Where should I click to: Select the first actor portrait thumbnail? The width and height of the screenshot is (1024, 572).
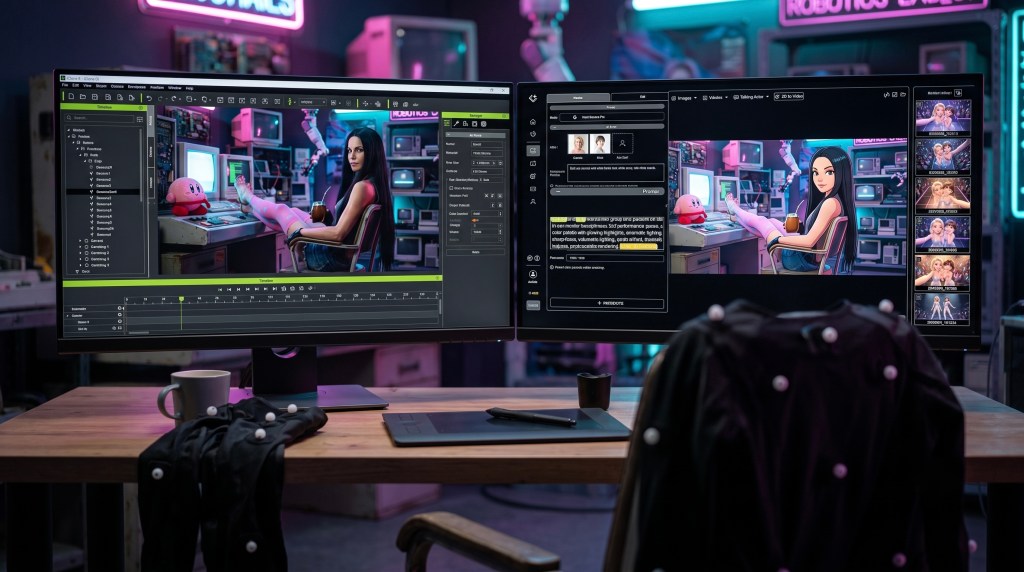pos(578,143)
